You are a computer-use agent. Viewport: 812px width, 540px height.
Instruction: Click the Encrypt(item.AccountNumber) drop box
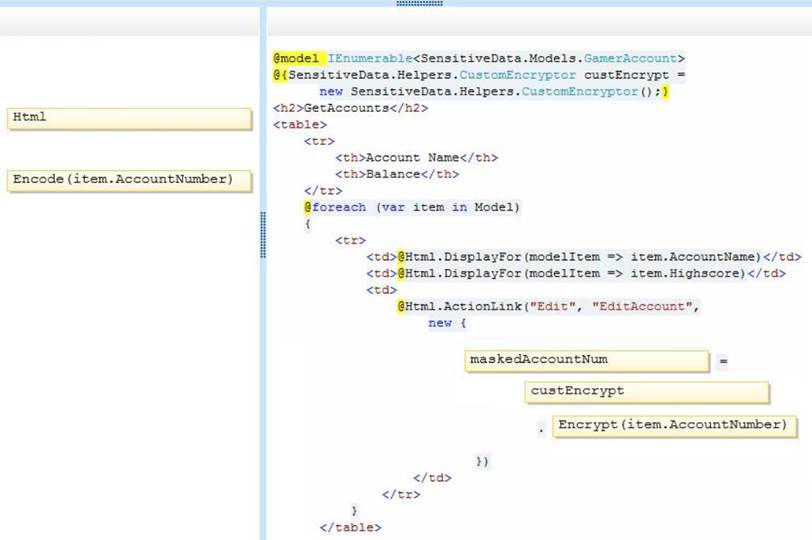point(674,426)
